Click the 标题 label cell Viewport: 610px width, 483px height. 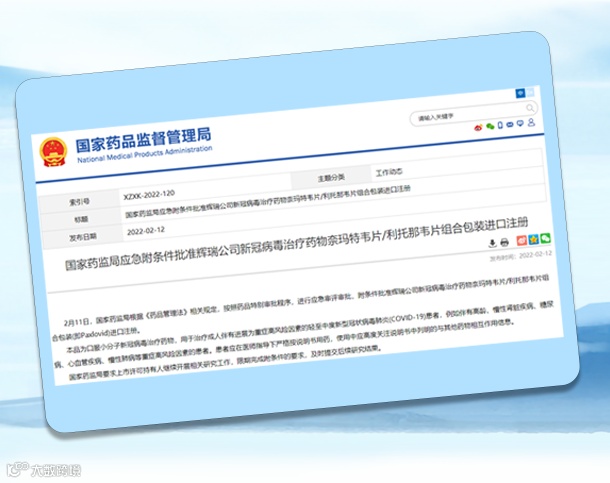[x=81, y=220]
